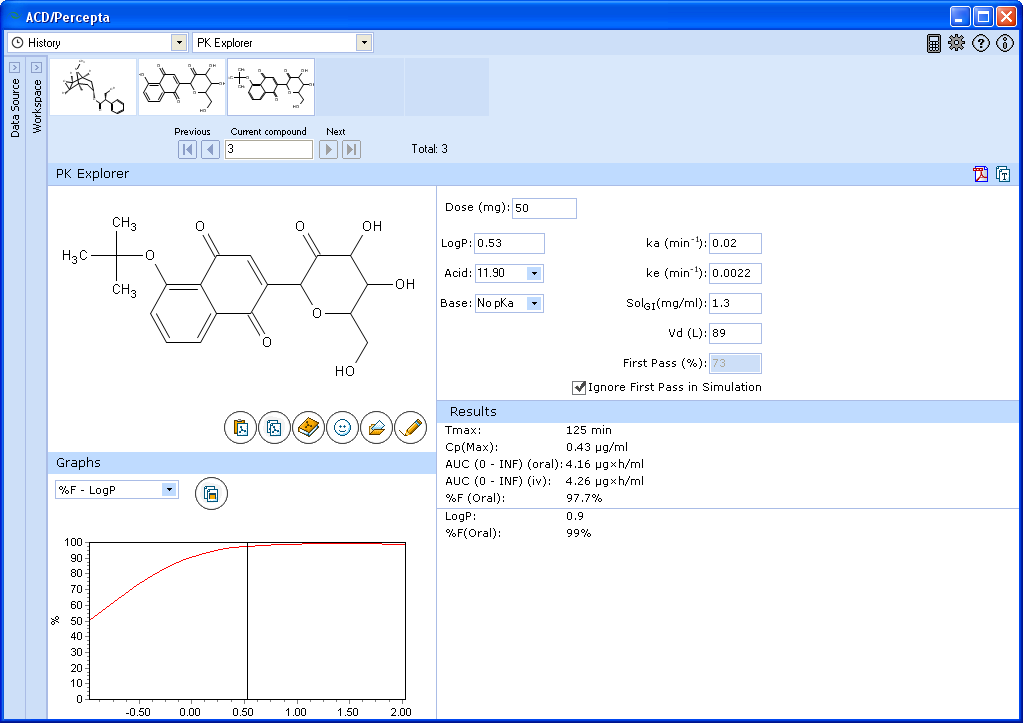Click the paste structure from clipboard icon
This screenshot has height=723, width=1023.
tap(240, 427)
